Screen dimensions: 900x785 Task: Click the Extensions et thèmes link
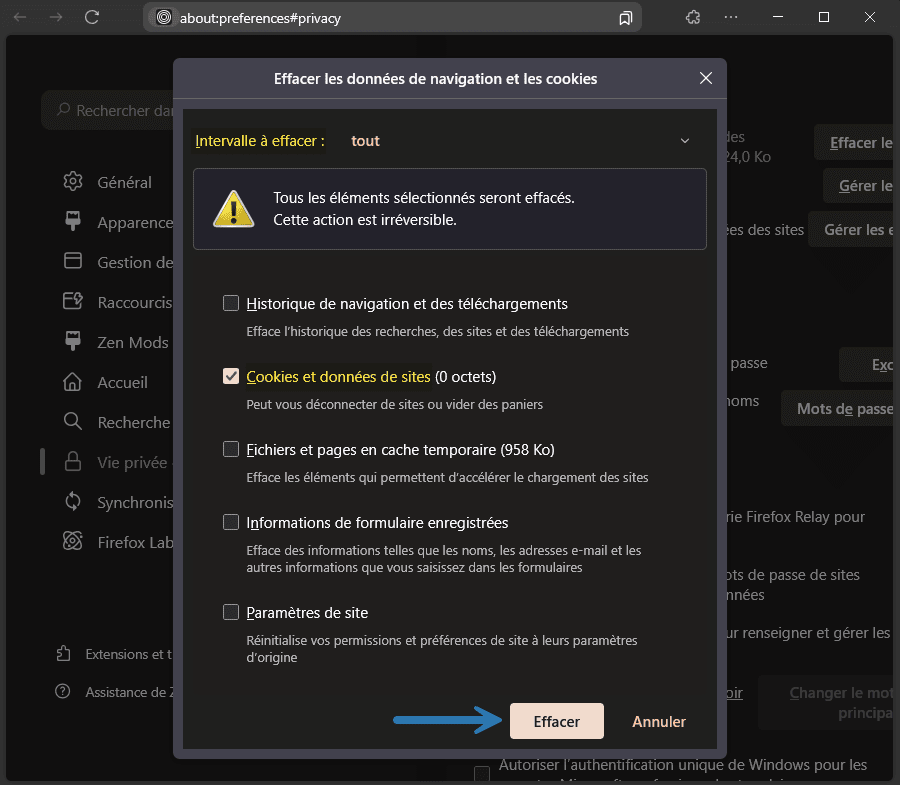[129, 654]
